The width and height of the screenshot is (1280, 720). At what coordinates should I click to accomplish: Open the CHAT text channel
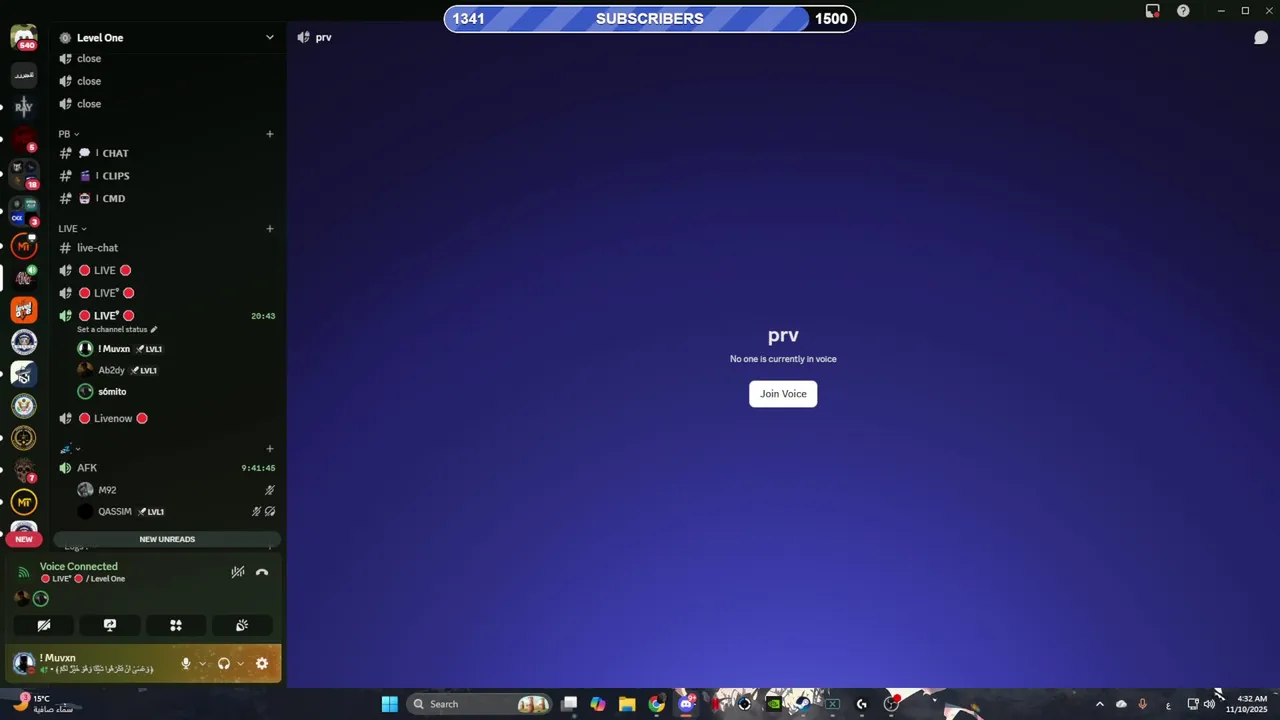coord(167,153)
